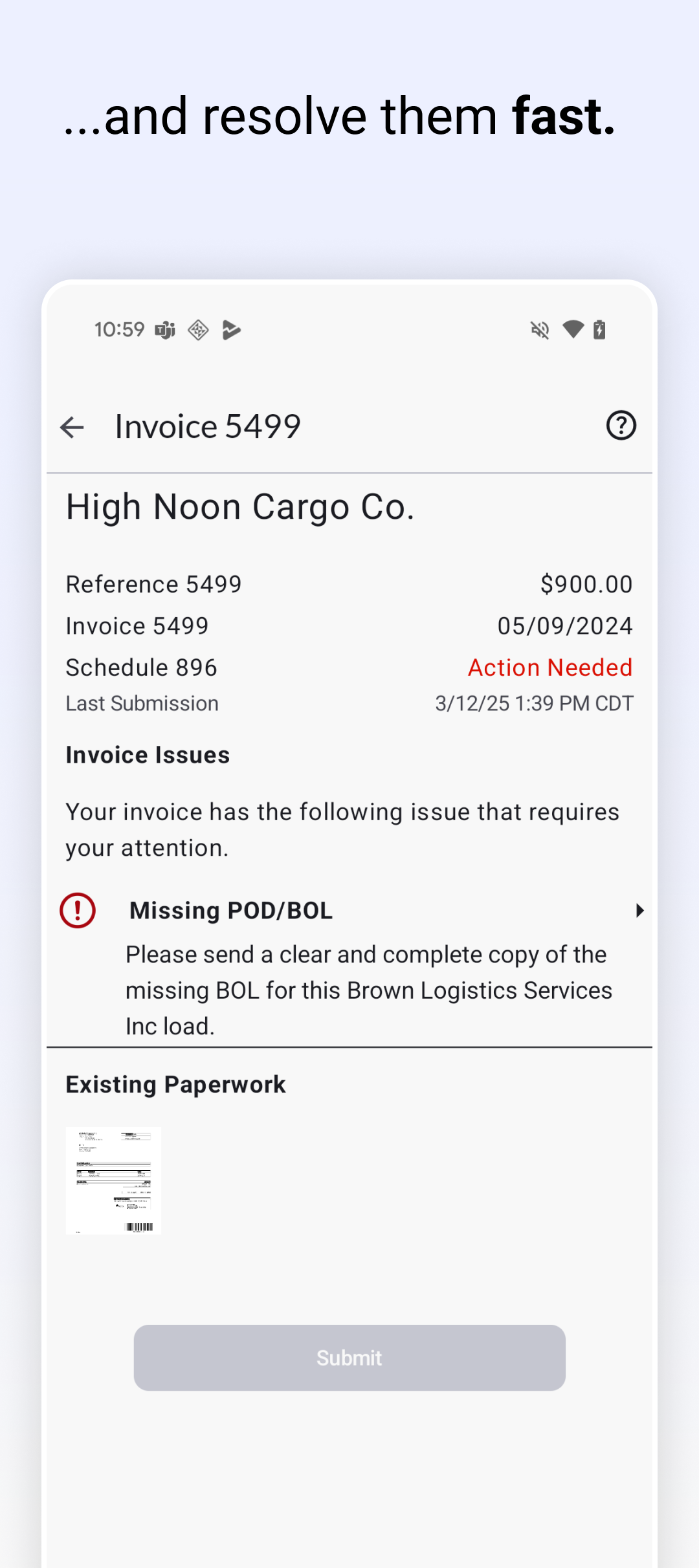Open the help question mark icon
Image resolution: width=699 pixels, height=1568 pixels.
[621, 426]
